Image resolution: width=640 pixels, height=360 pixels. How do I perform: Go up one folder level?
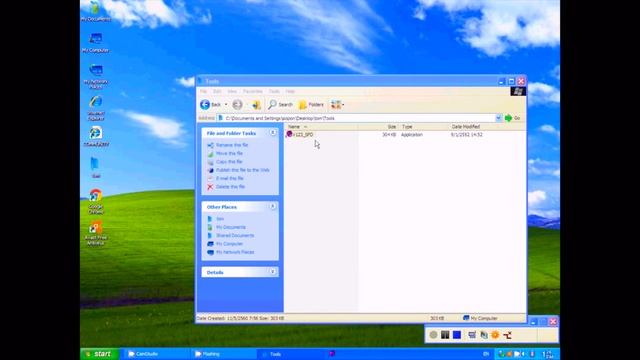[256, 104]
